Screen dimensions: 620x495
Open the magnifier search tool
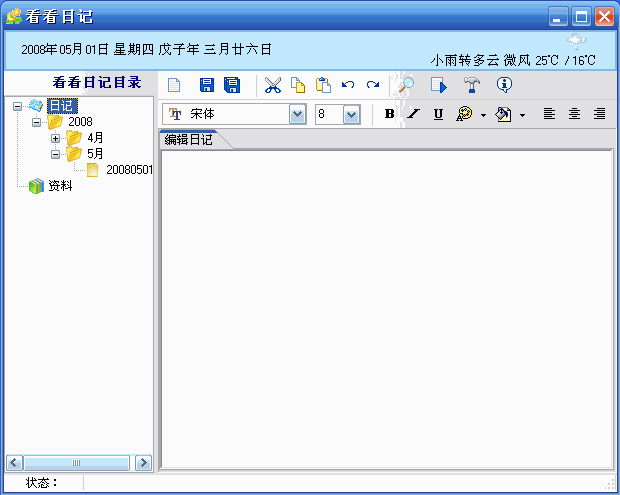406,86
